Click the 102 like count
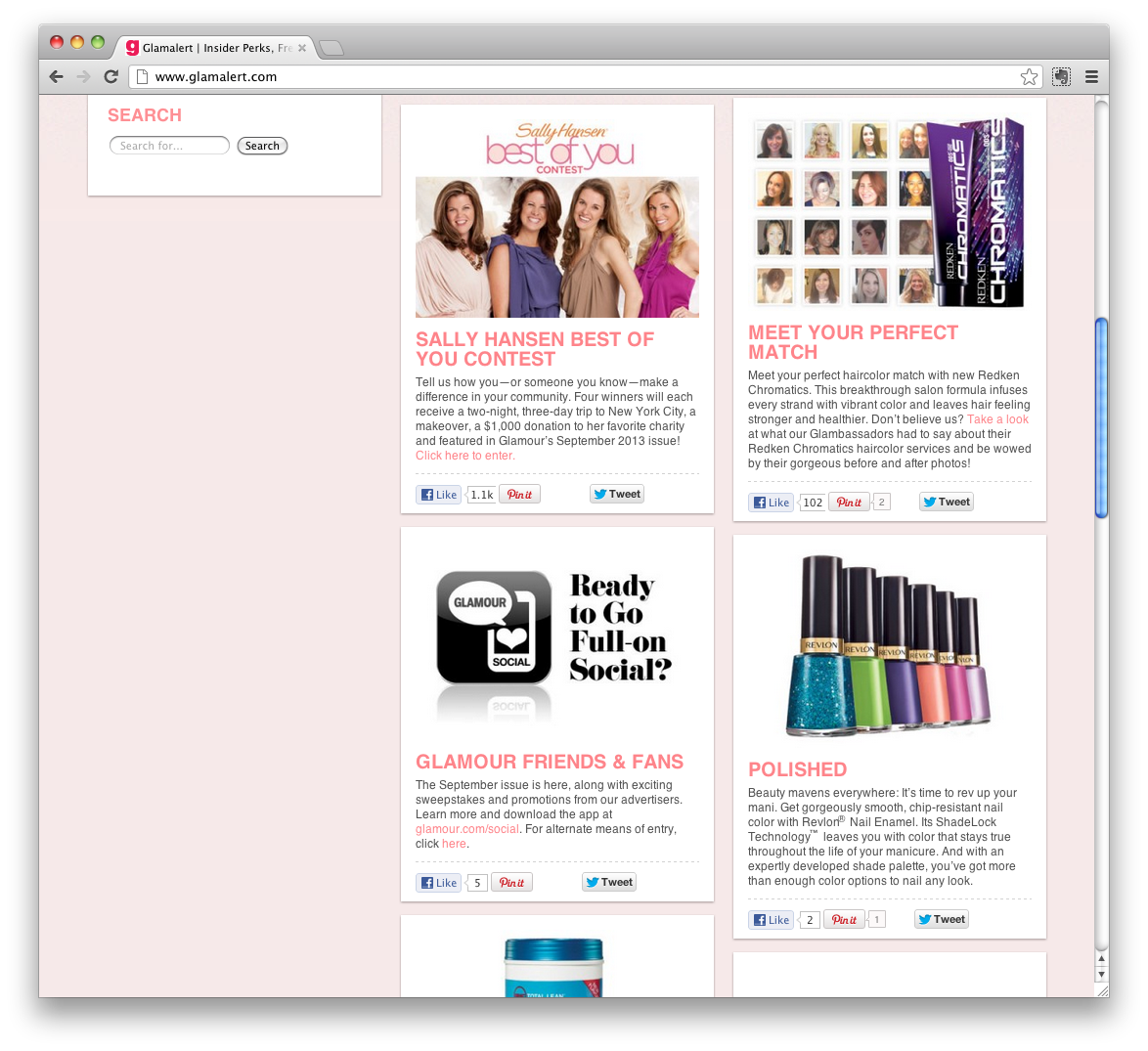 pos(813,503)
